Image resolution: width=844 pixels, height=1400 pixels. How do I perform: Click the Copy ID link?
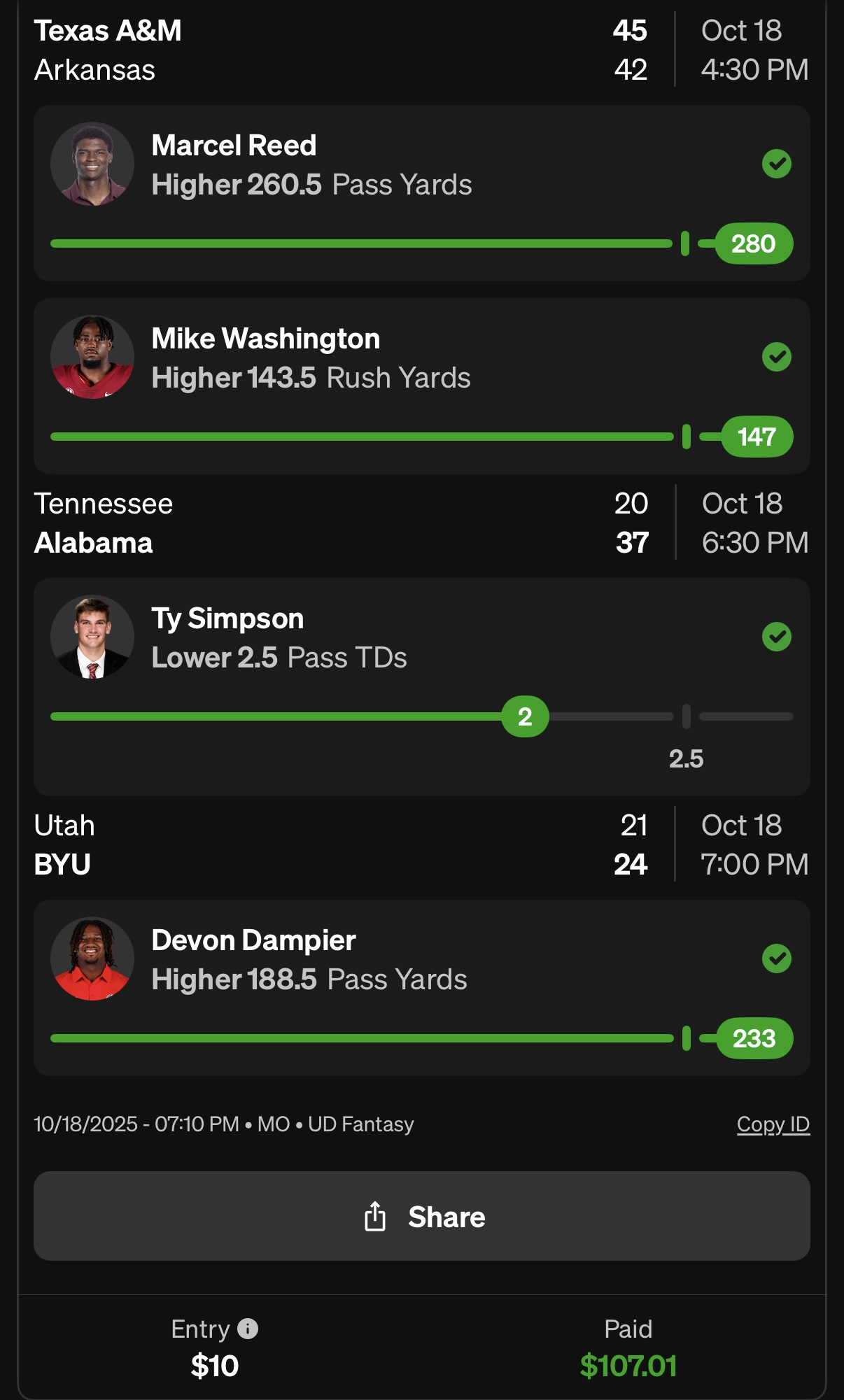773,1124
